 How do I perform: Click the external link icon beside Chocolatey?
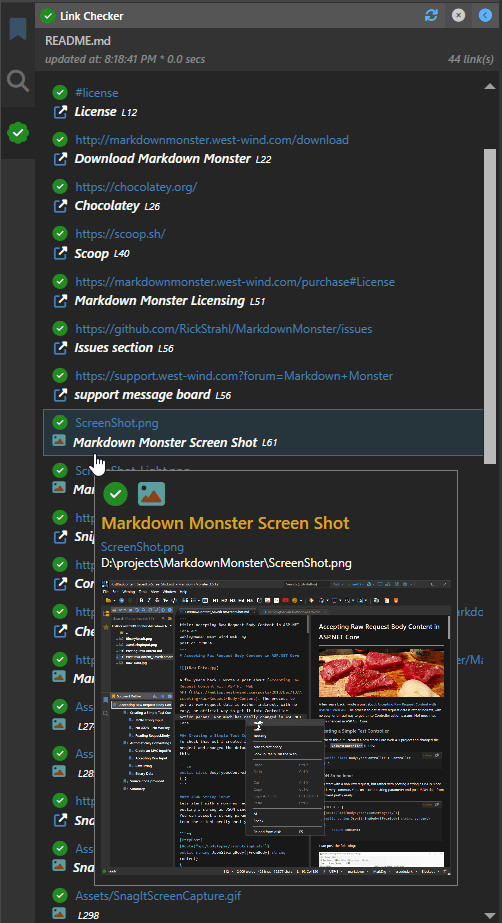pos(60,206)
